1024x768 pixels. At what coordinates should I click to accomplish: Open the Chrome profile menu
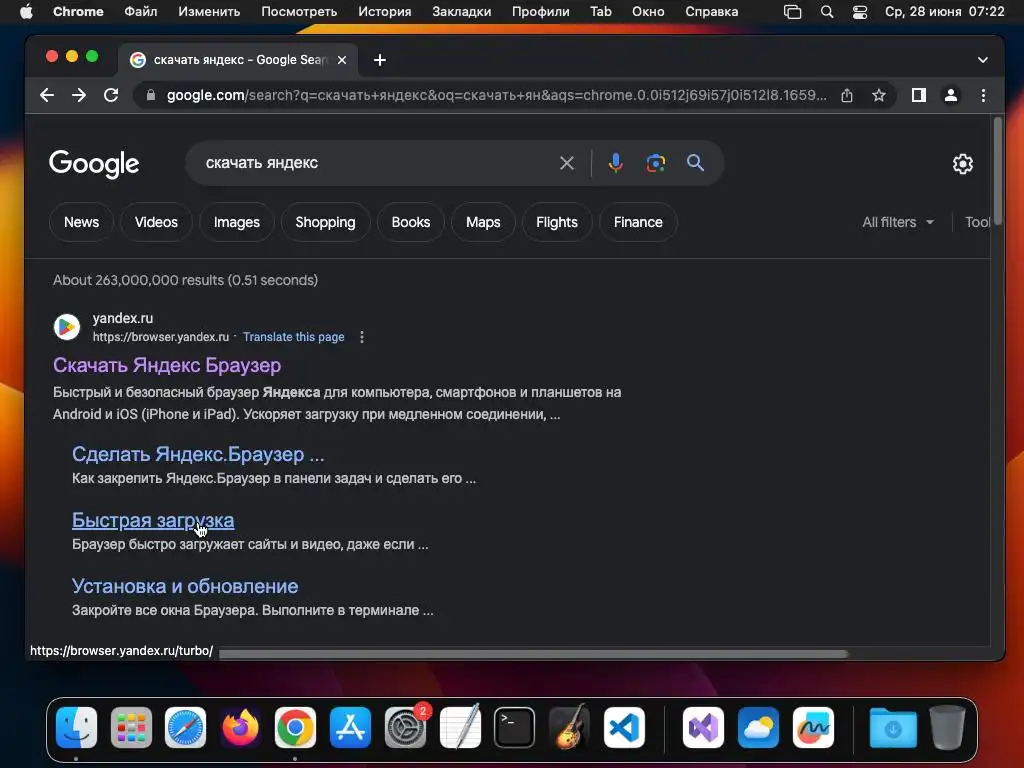tap(951, 95)
